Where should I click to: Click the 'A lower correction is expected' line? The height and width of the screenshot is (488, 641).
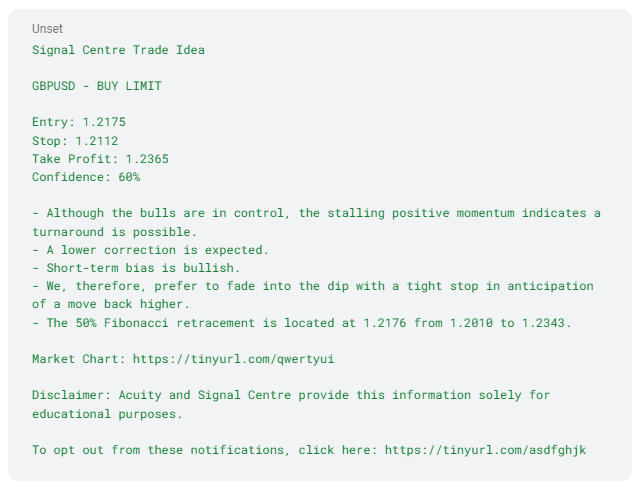point(151,250)
